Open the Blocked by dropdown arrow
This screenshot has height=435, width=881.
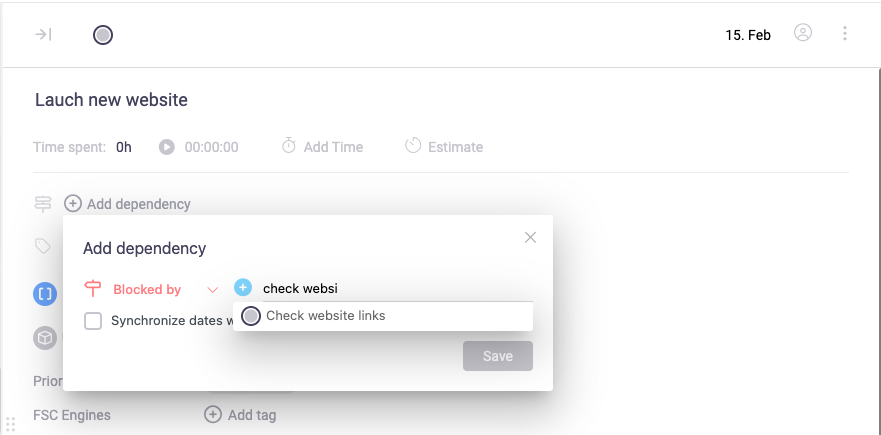(212, 290)
